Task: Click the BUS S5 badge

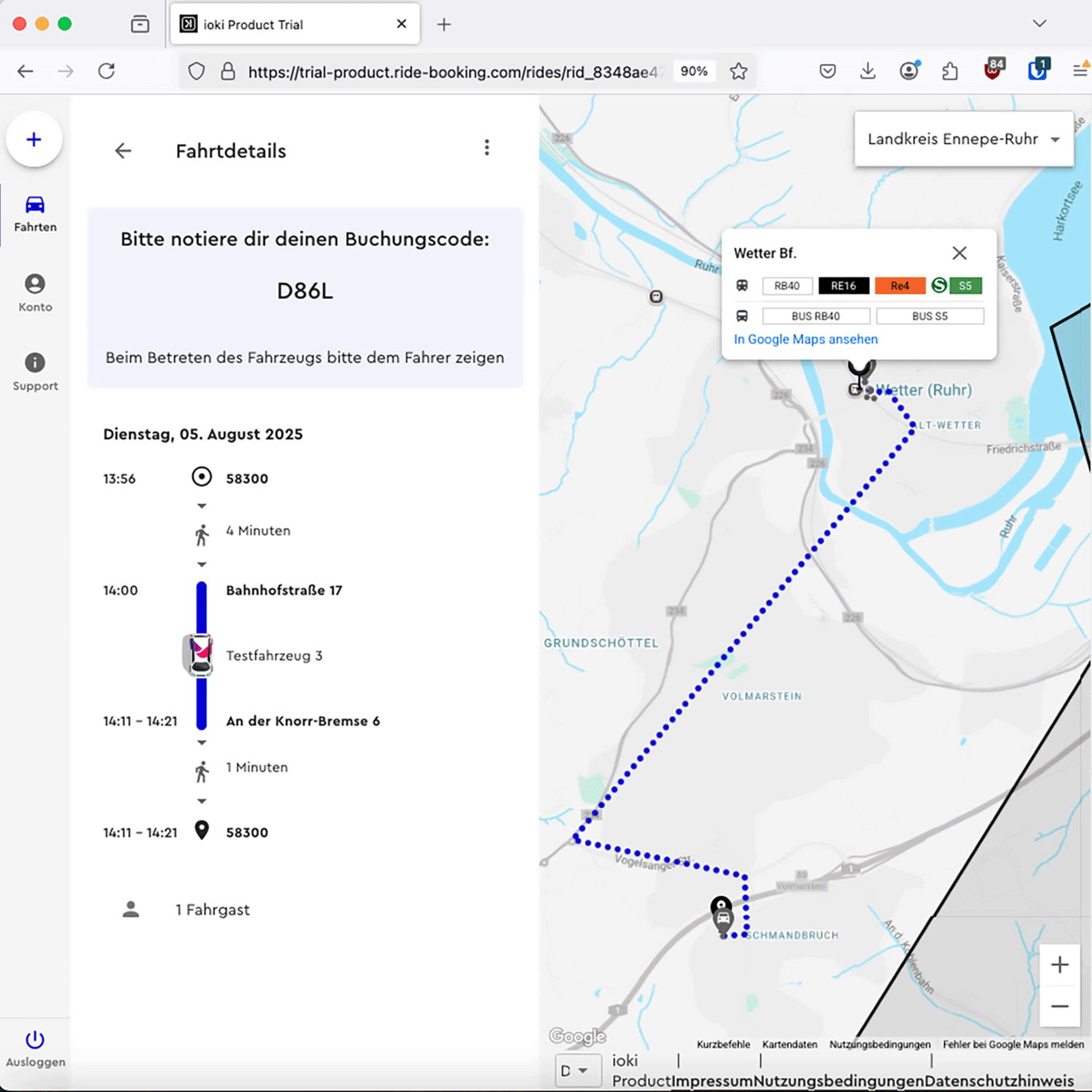Action: (x=930, y=316)
